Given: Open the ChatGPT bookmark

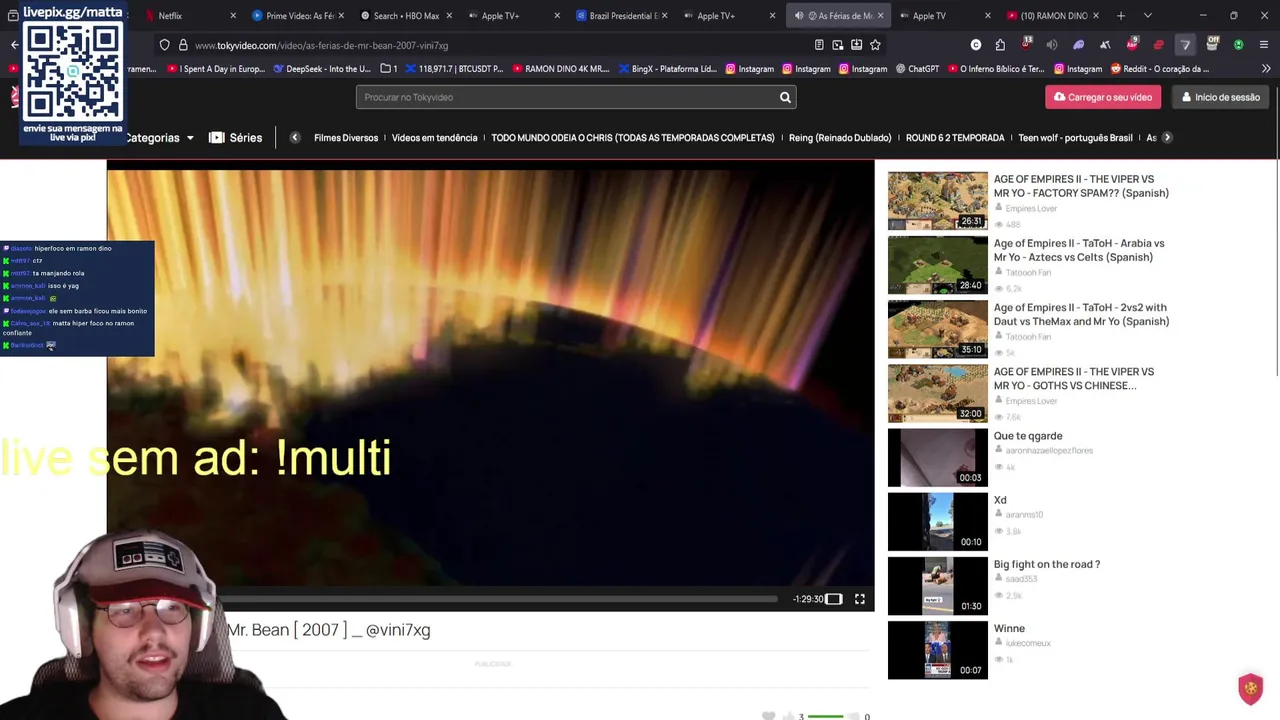Looking at the screenshot, I should point(917,69).
